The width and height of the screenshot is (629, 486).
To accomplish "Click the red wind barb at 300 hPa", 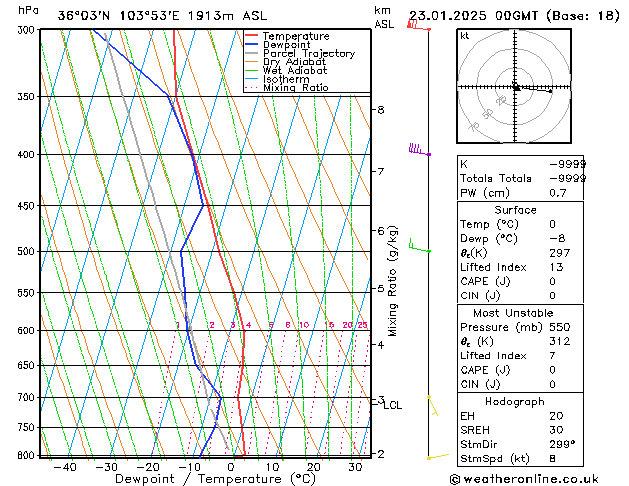I will [418, 25].
